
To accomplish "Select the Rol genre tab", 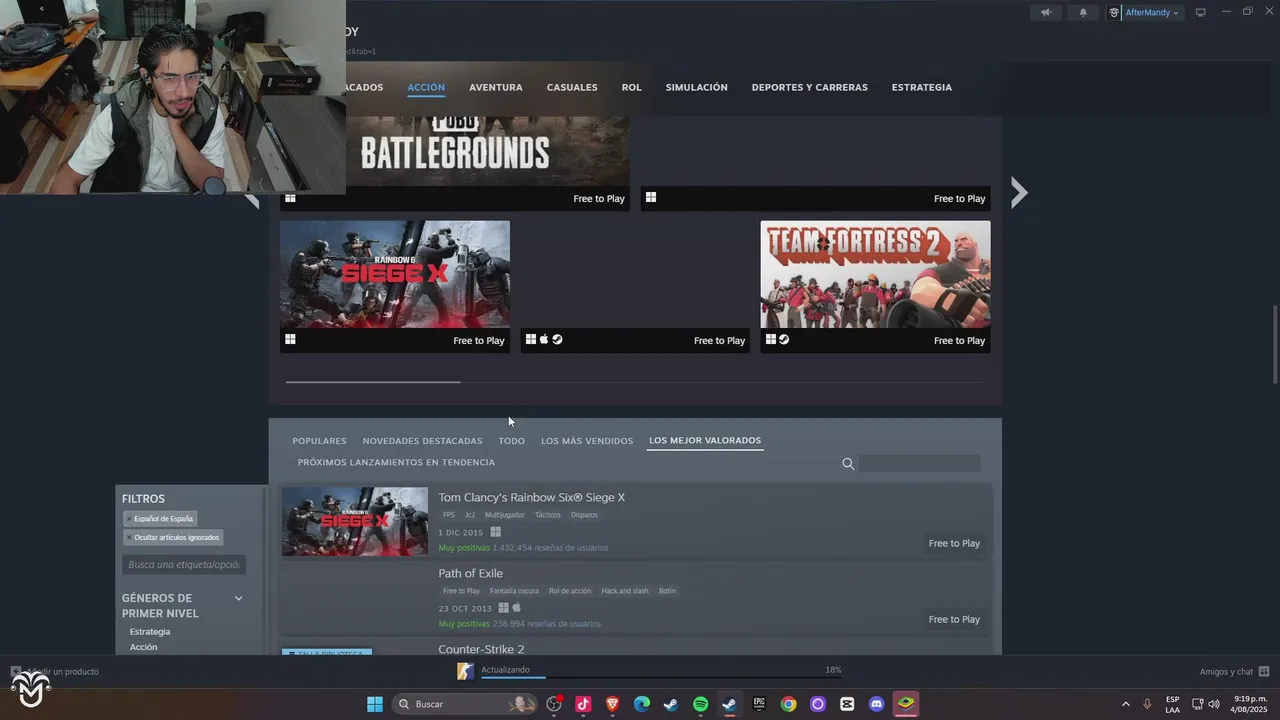I will point(631,88).
